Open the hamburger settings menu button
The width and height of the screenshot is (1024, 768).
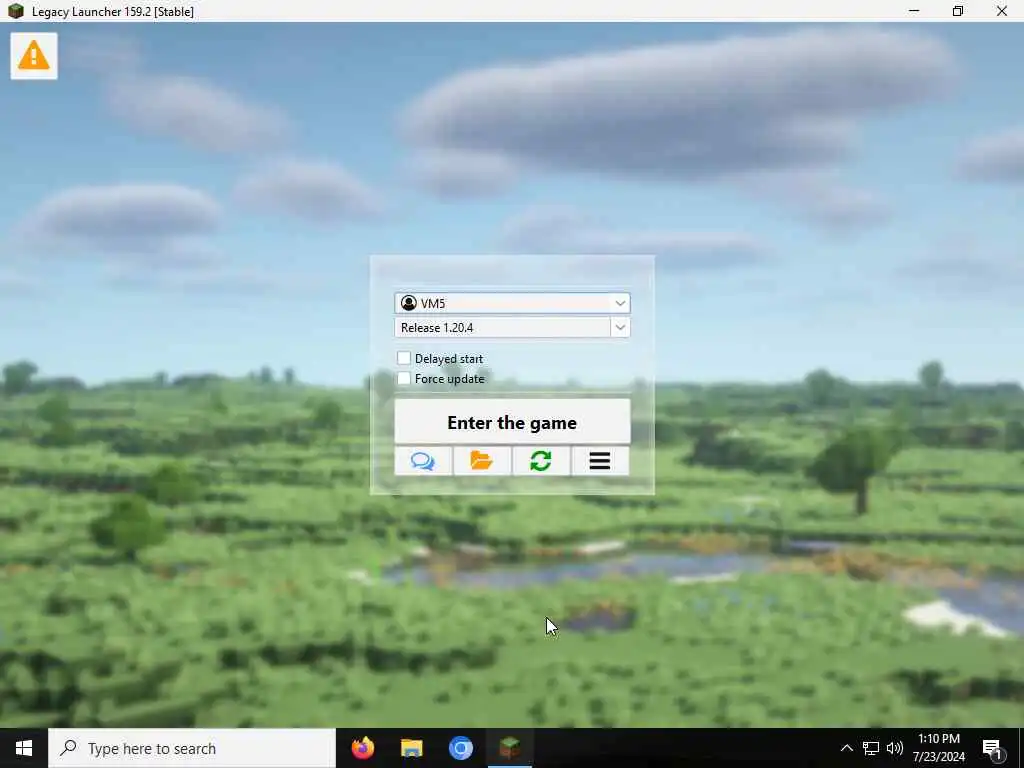[600, 461]
